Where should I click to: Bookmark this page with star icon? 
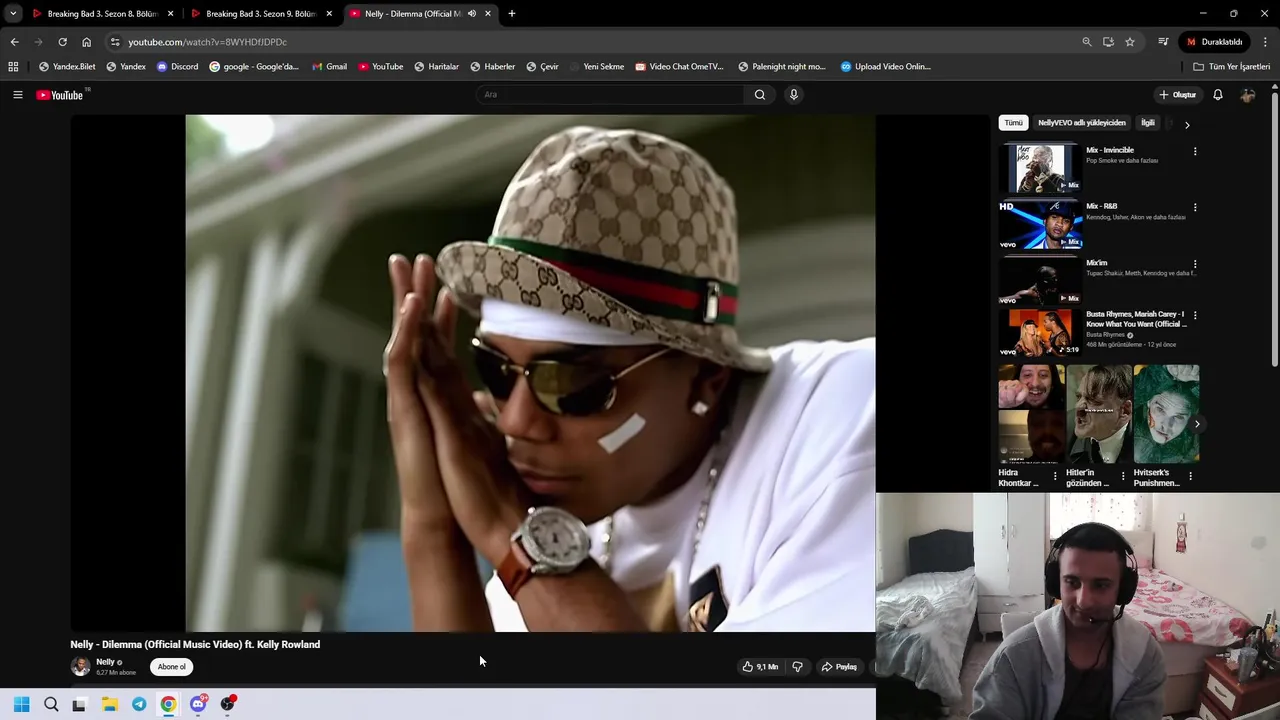1130,42
